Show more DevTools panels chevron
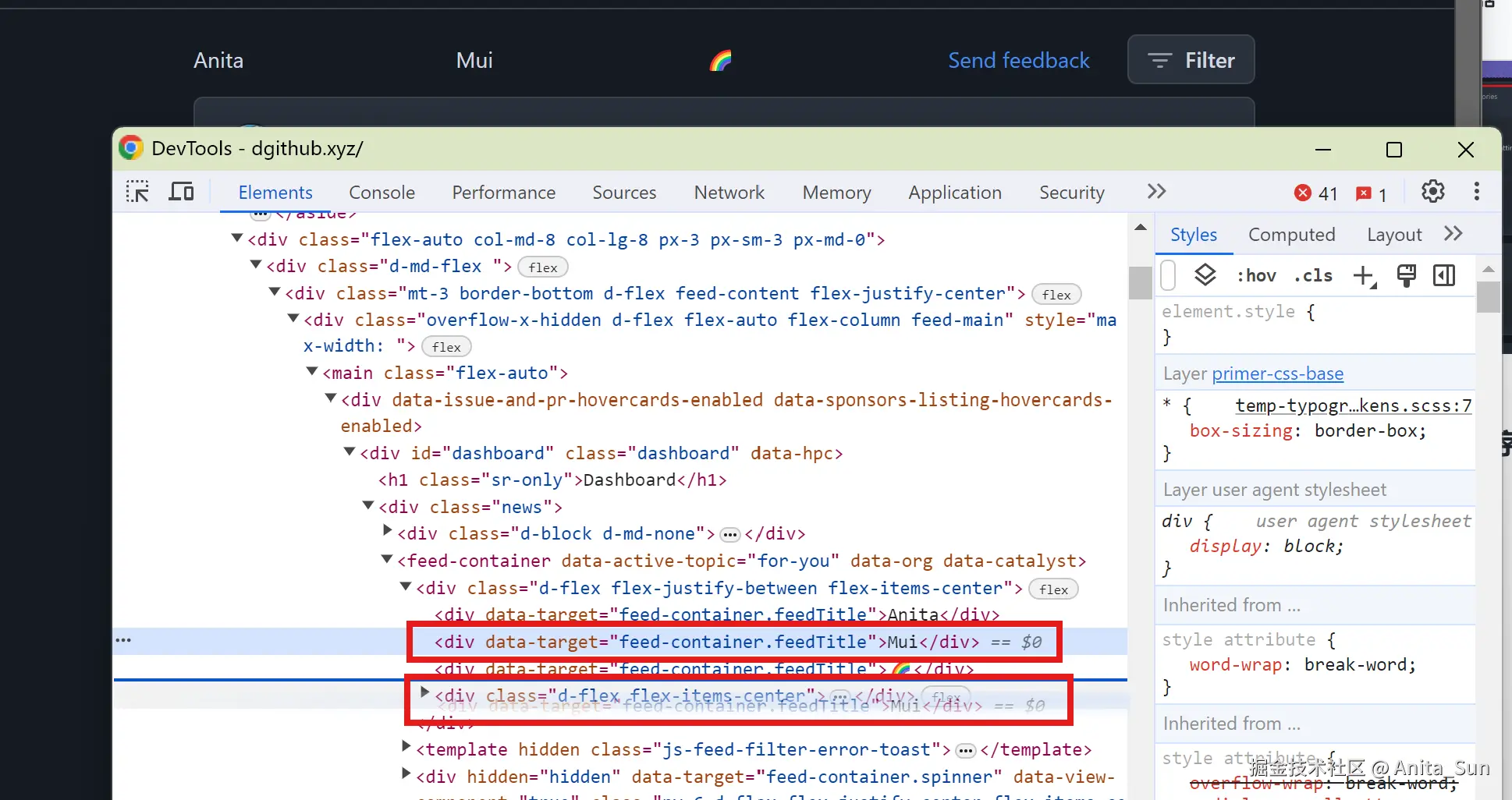Image resolution: width=1512 pixels, height=800 pixels. (1156, 192)
